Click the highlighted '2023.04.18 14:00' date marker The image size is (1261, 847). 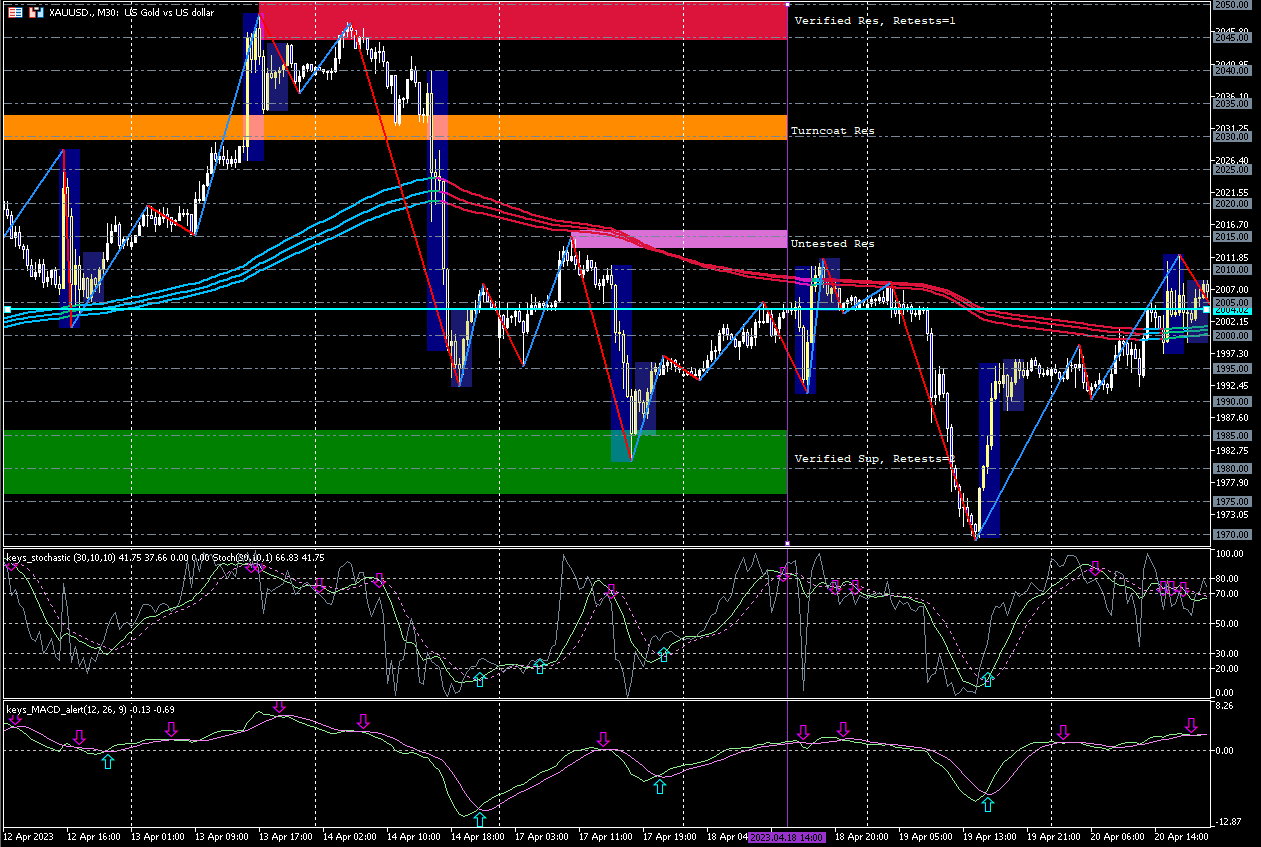tap(787, 836)
